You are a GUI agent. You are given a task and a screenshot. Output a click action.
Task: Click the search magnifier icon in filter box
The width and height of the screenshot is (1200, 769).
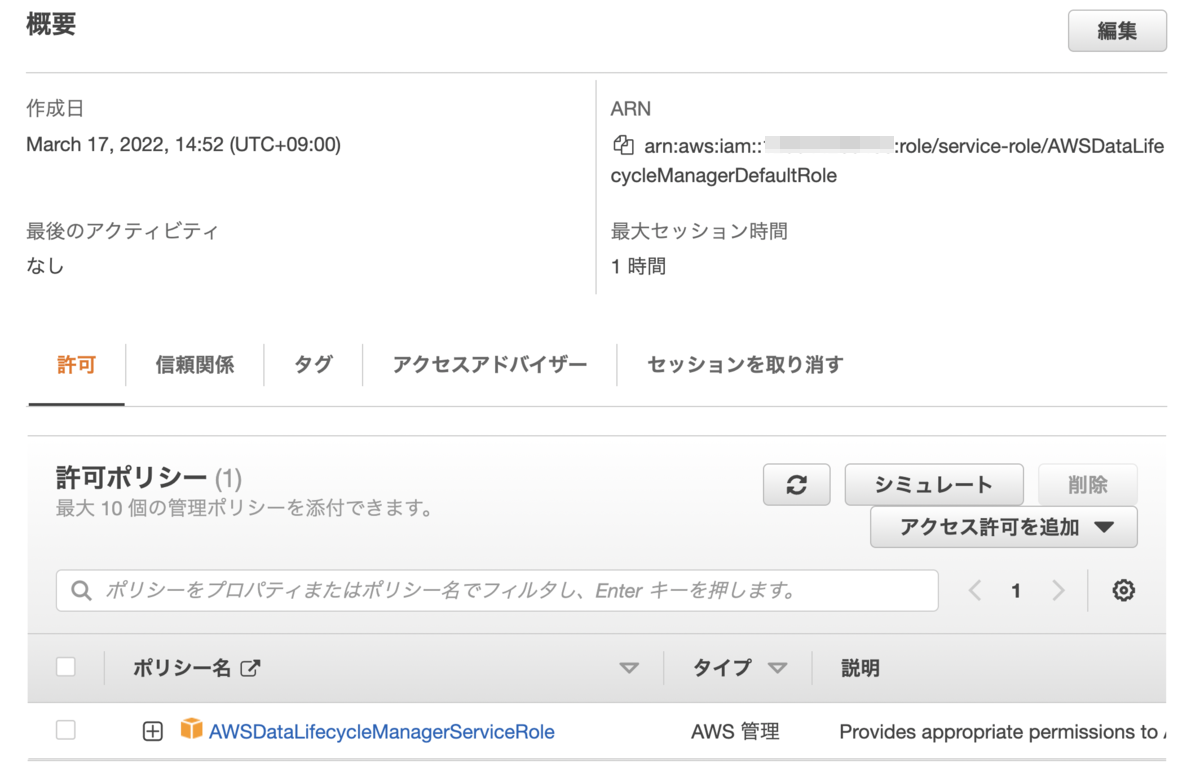[x=82, y=591]
